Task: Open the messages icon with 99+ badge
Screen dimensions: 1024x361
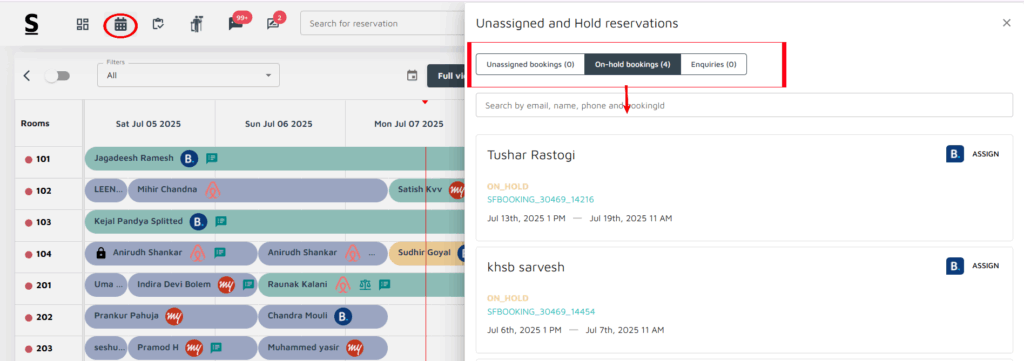Action: [x=235, y=24]
